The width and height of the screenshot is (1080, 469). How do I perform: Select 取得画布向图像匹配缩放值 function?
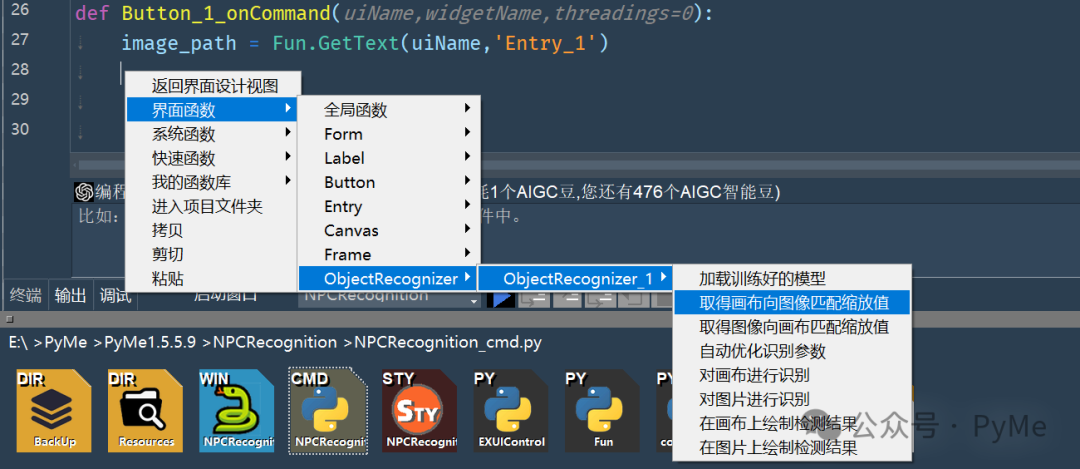[x=792, y=302]
